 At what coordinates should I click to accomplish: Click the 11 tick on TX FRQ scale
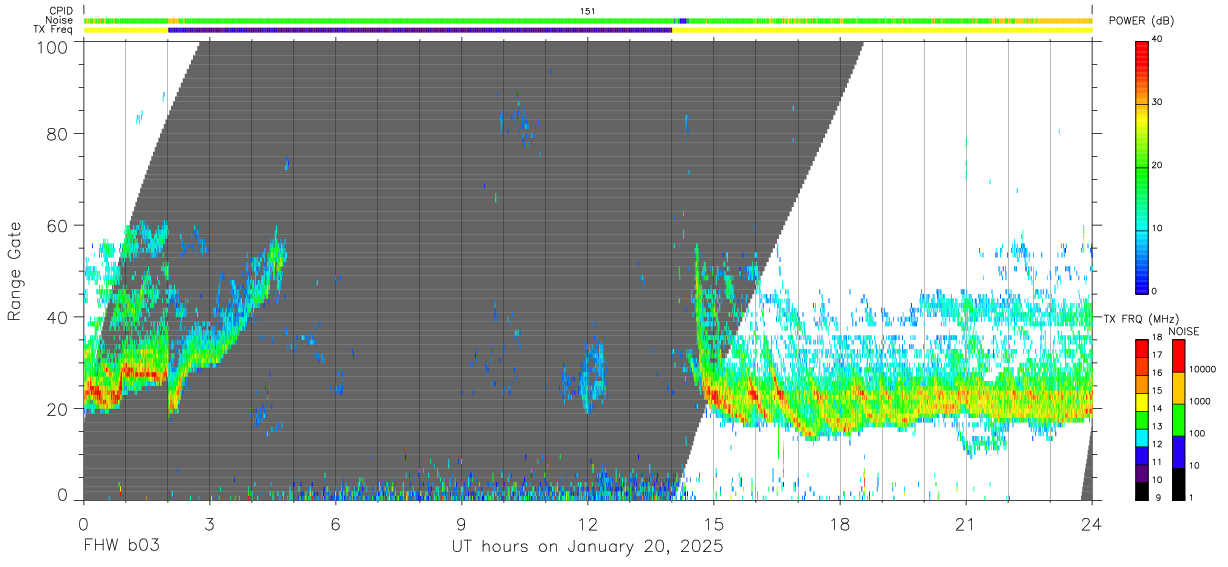coord(1158,463)
